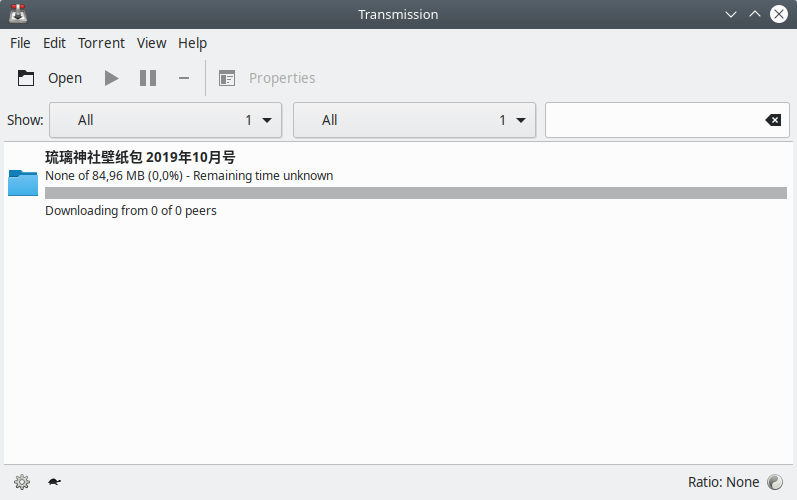
Task: Click 'None of 84,96 MB' status text
Action: [x=189, y=176]
